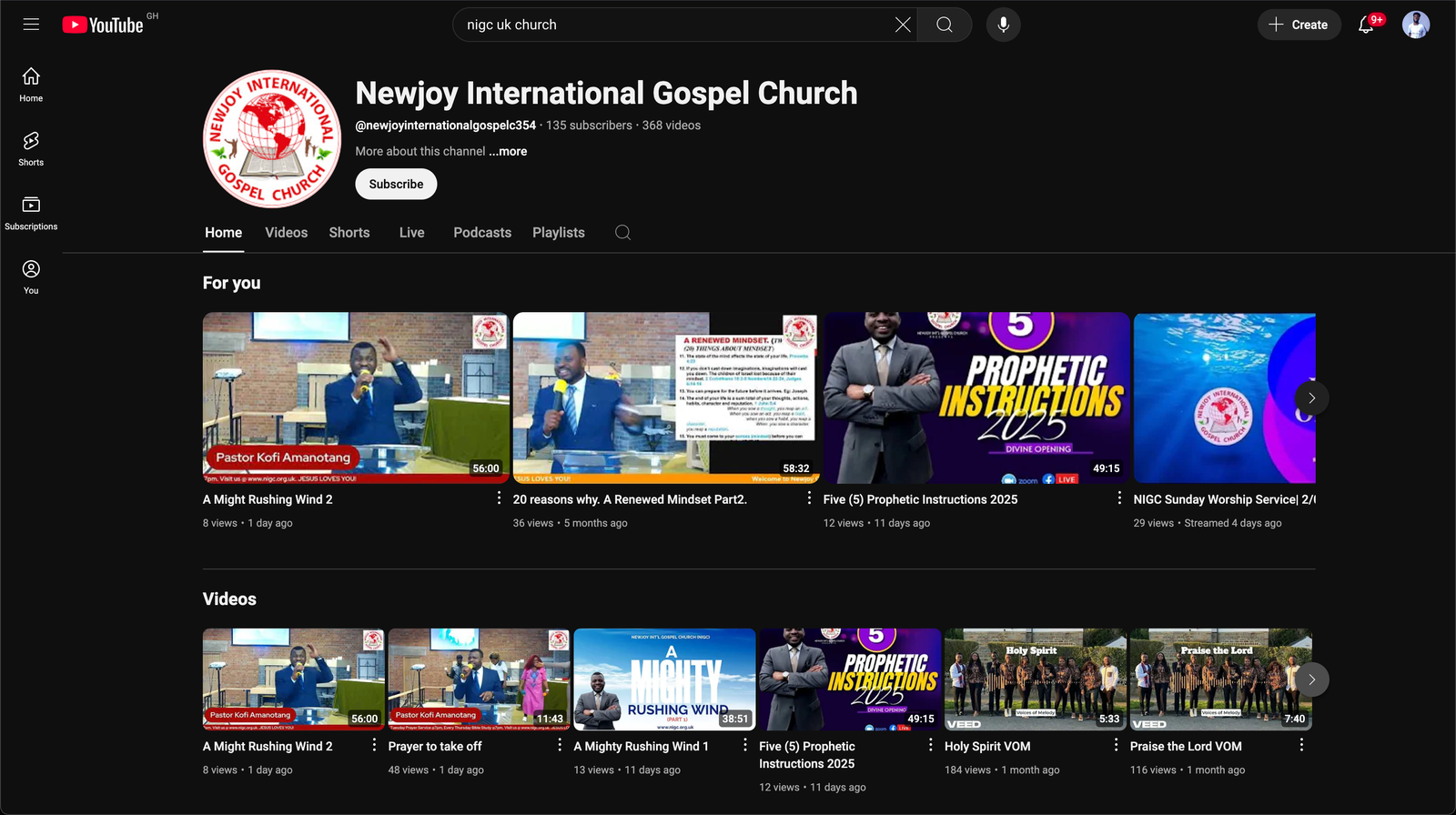Open options for A Might Rushing Wind 2 in Videos

click(374, 745)
